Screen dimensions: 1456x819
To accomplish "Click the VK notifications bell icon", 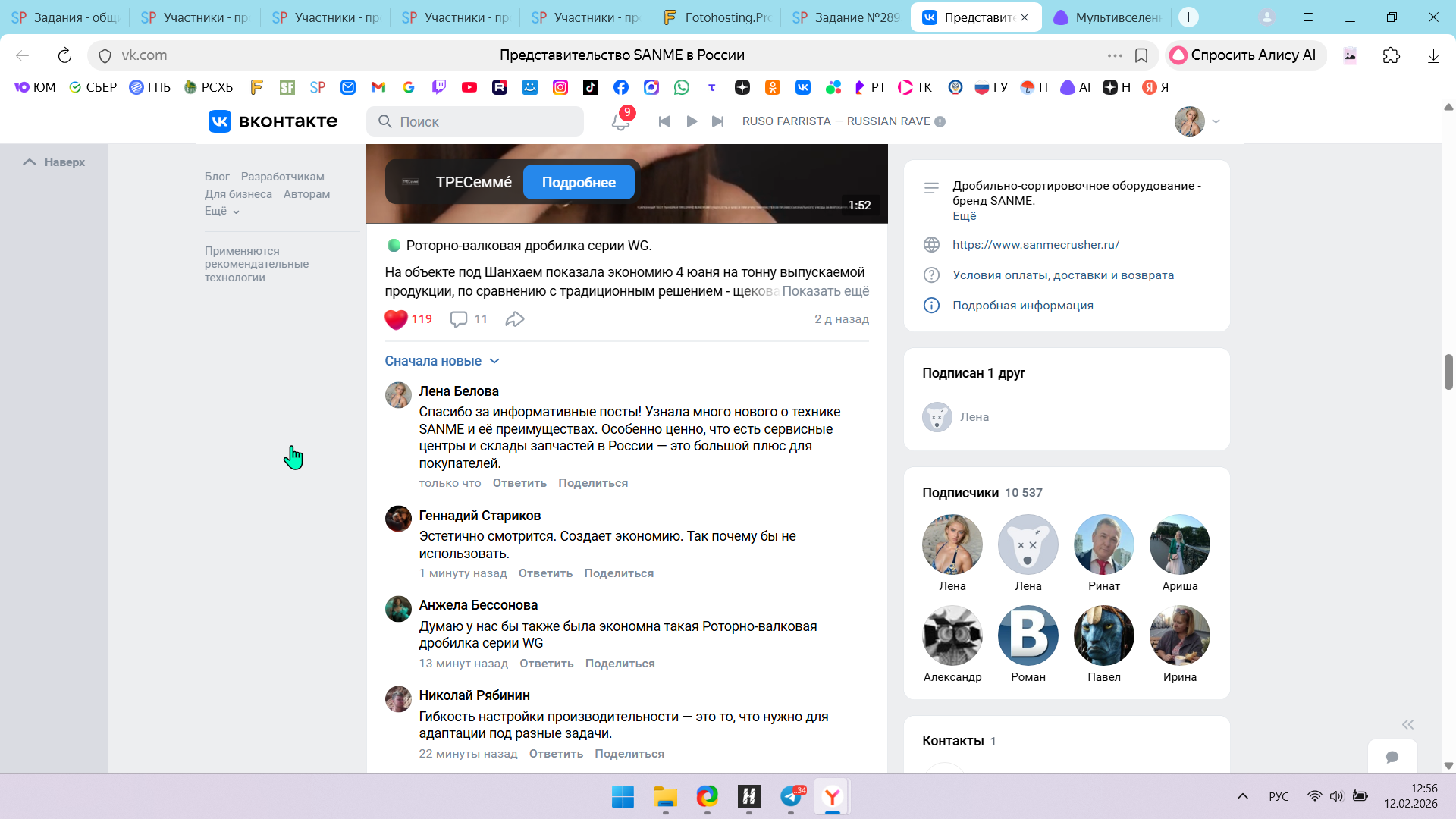I will pyautogui.click(x=620, y=121).
